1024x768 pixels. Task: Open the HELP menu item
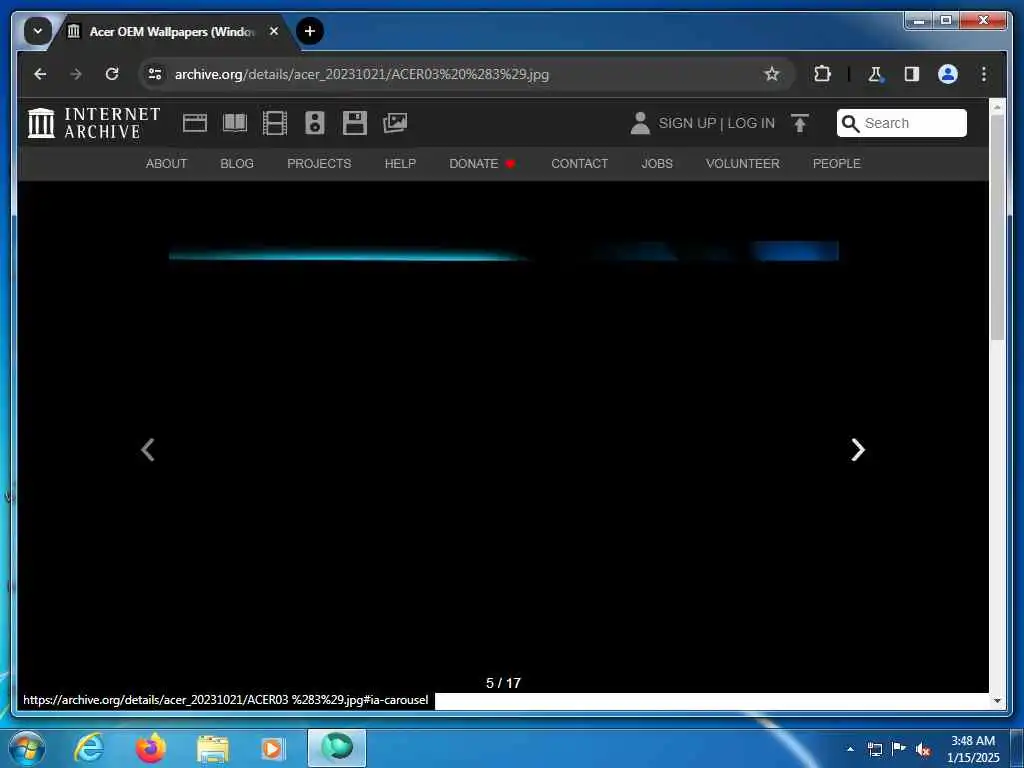pyautogui.click(x=400, y=163)
